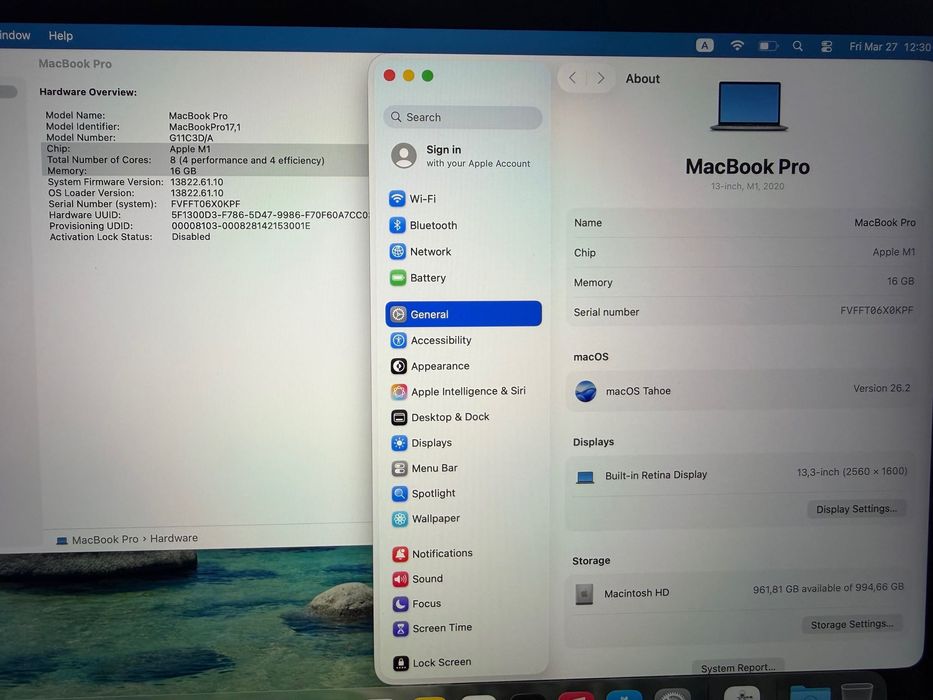Click the Name row showing MacBook Pro

click(x=744, y=223)
